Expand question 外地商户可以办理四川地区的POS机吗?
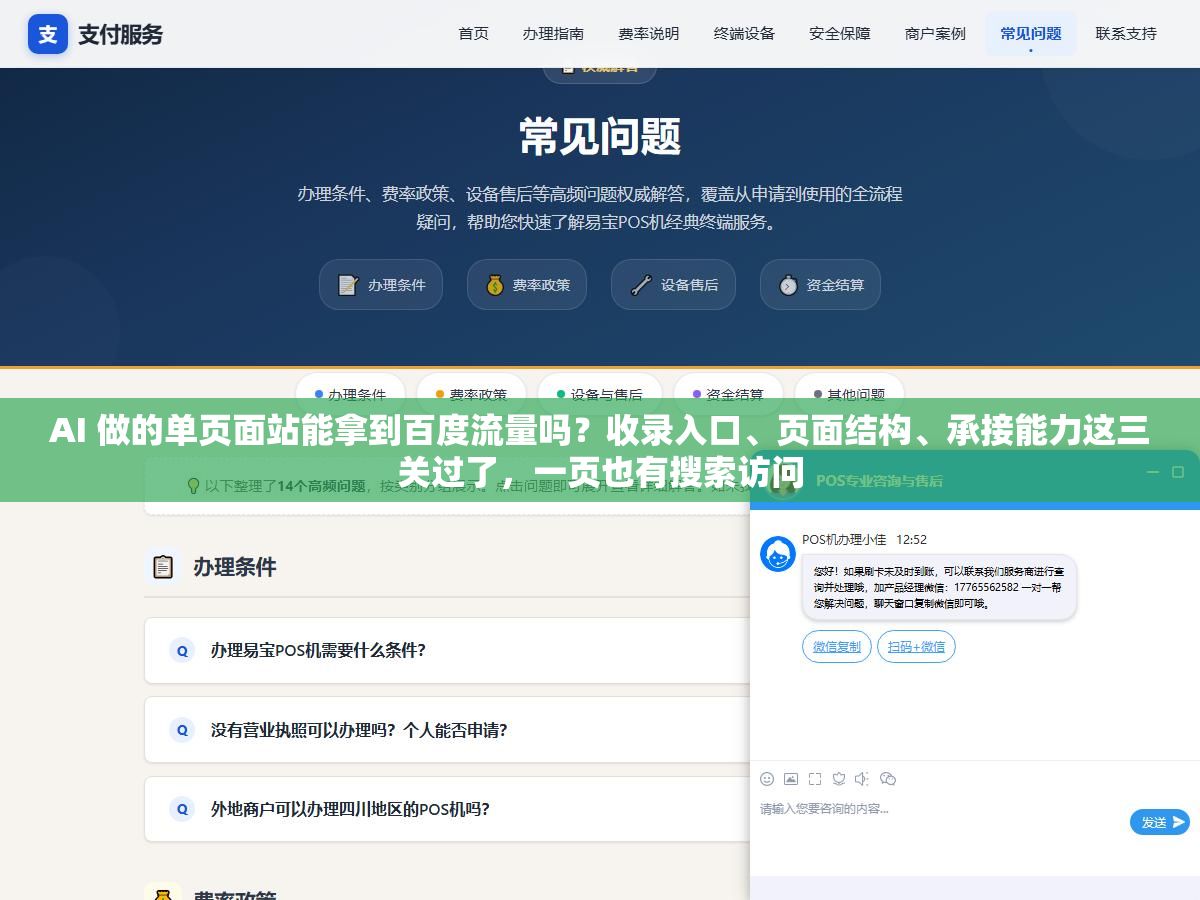 click(447, 809)
